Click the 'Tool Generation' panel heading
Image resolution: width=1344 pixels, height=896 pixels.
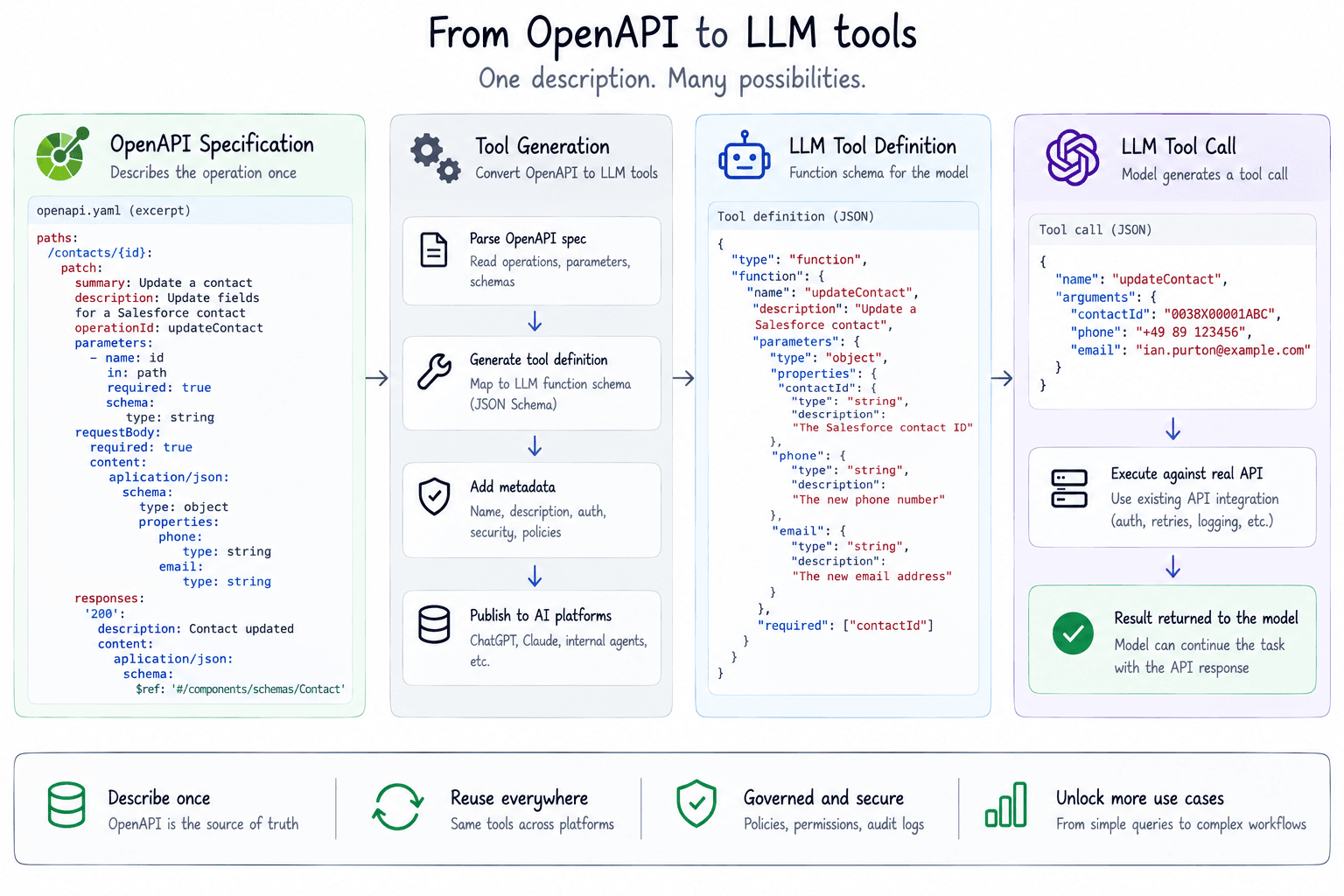point(542,146)
